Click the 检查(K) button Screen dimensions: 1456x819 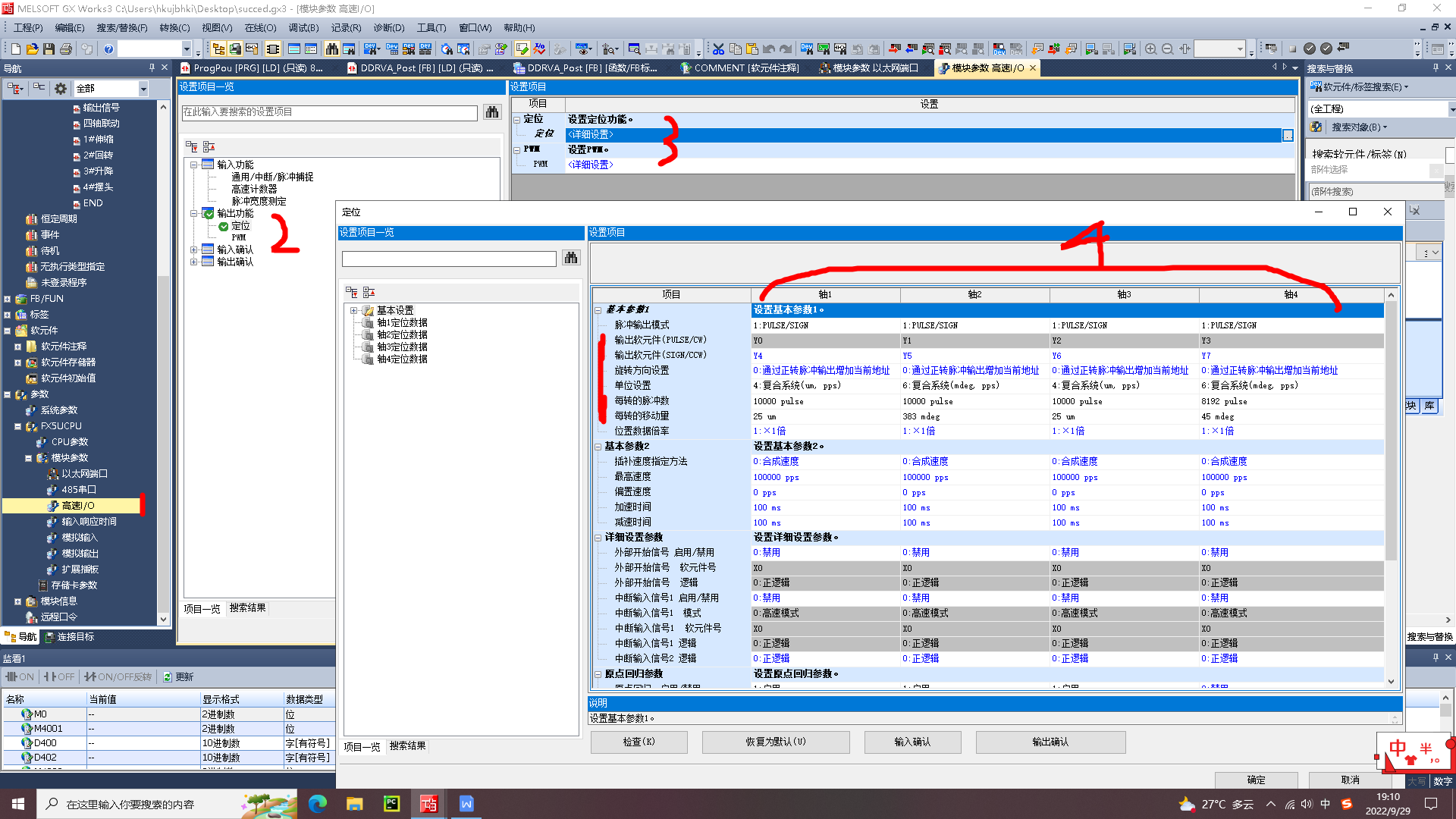tap(639, 742)
